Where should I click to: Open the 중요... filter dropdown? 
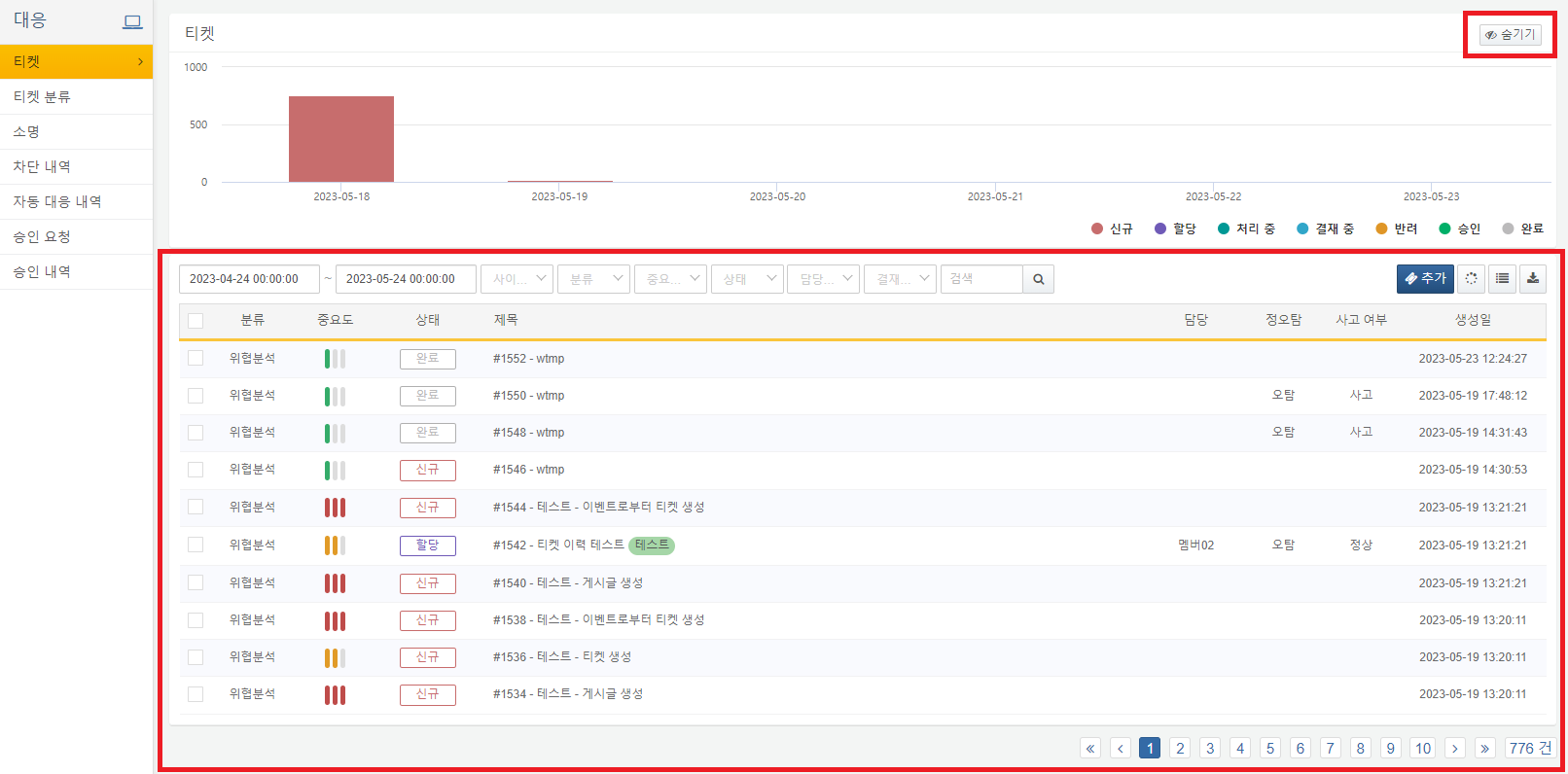670,279
